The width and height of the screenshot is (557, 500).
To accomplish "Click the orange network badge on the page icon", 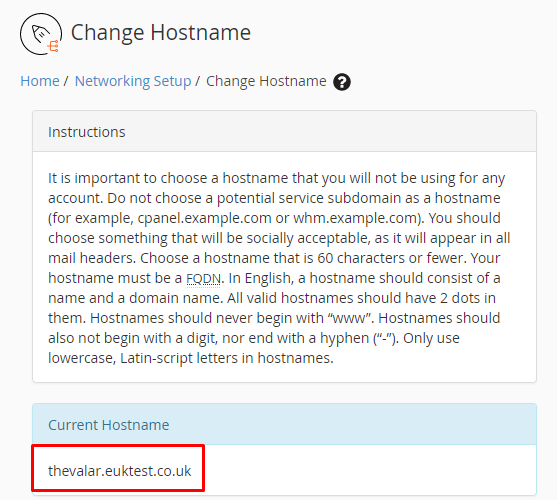I will [x=53, y=46].
